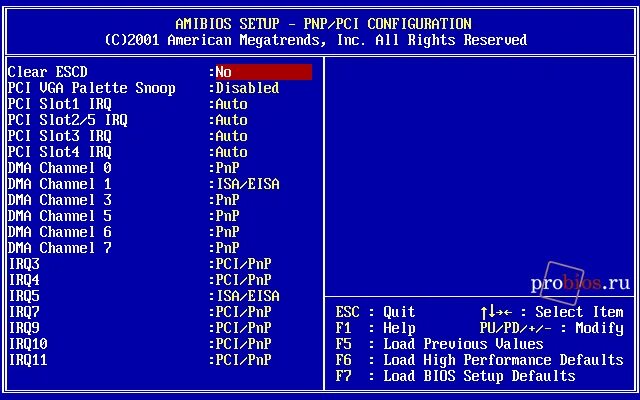640x400 pixels.
Task: Select PCI VGA Palette Snoop option
Action: (91, 88)
